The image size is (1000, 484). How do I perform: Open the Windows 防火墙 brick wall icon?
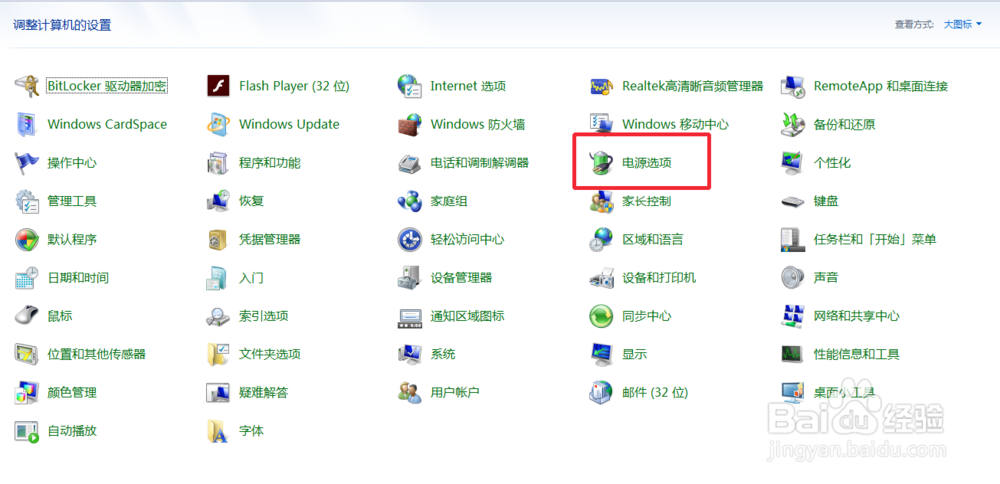pos(409,124)
